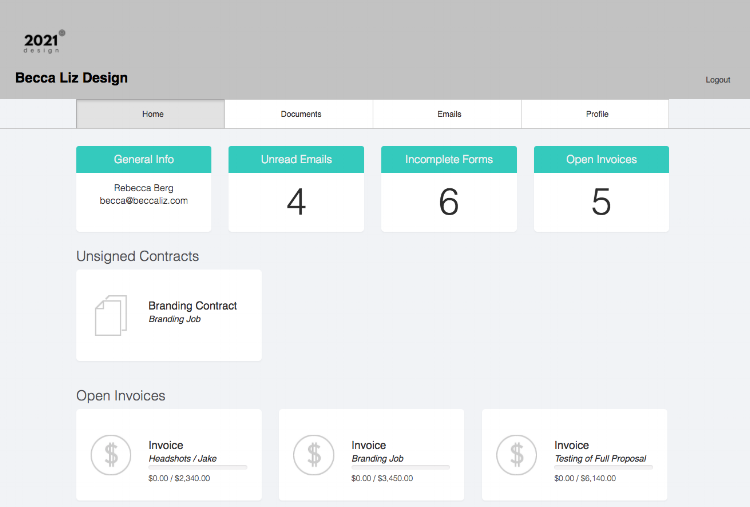Open the Profile tab

coord(597,114)
